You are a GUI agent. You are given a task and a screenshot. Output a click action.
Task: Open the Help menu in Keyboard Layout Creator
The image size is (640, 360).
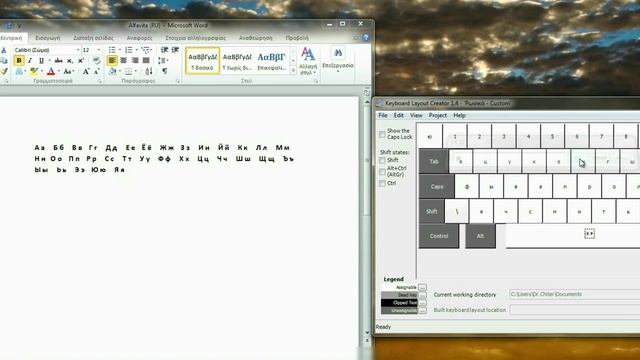pos(459,116)
